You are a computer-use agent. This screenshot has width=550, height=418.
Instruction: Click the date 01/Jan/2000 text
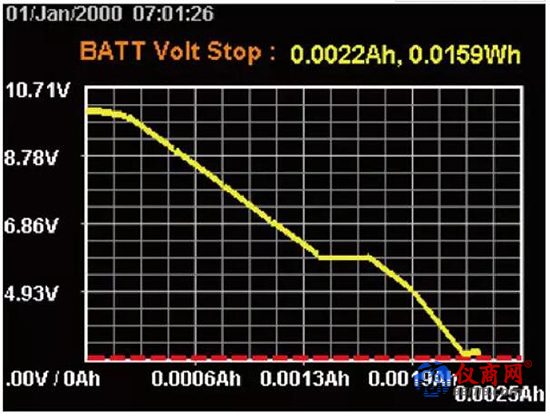(65, 13)
